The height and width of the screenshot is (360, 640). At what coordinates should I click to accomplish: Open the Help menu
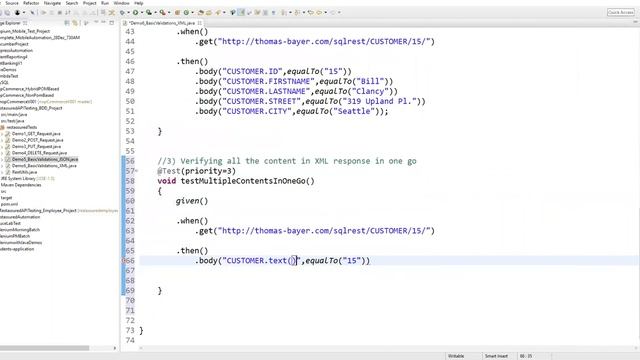(139, 3)
